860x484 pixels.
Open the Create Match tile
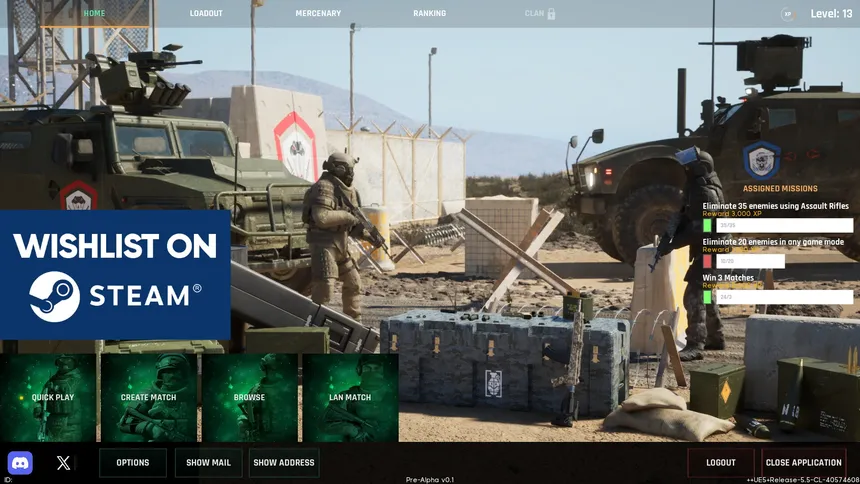pyautogui.click(x=149, y=397)
